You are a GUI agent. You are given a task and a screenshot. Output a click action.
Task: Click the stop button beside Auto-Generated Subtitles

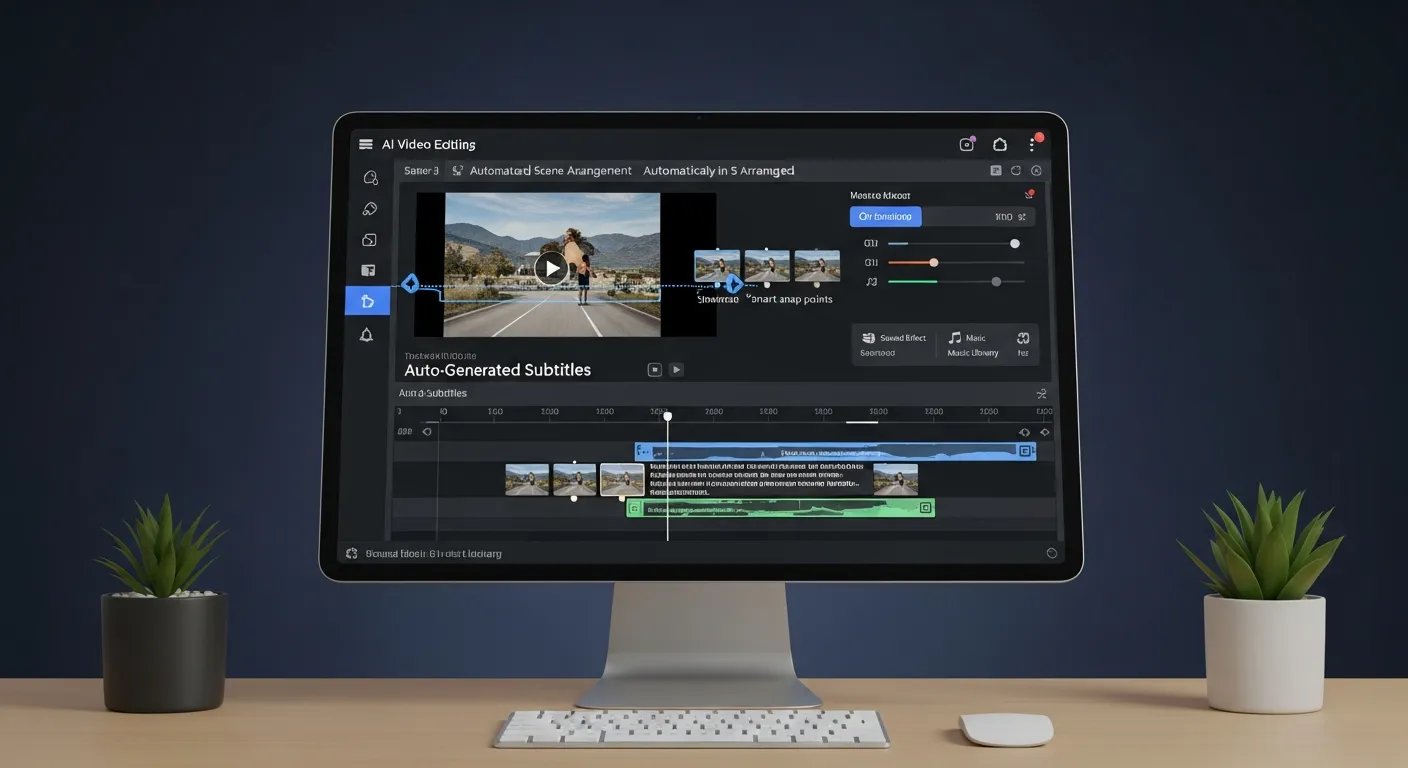[x=654, y=370]
